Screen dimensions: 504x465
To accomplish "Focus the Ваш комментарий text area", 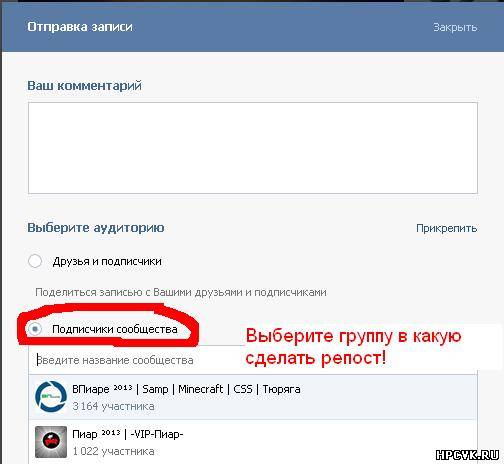I will (253, 148).
